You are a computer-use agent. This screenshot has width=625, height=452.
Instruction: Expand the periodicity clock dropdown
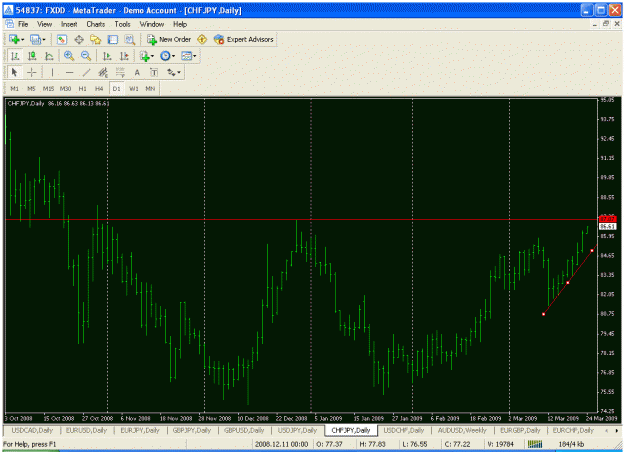pos(167,56)
